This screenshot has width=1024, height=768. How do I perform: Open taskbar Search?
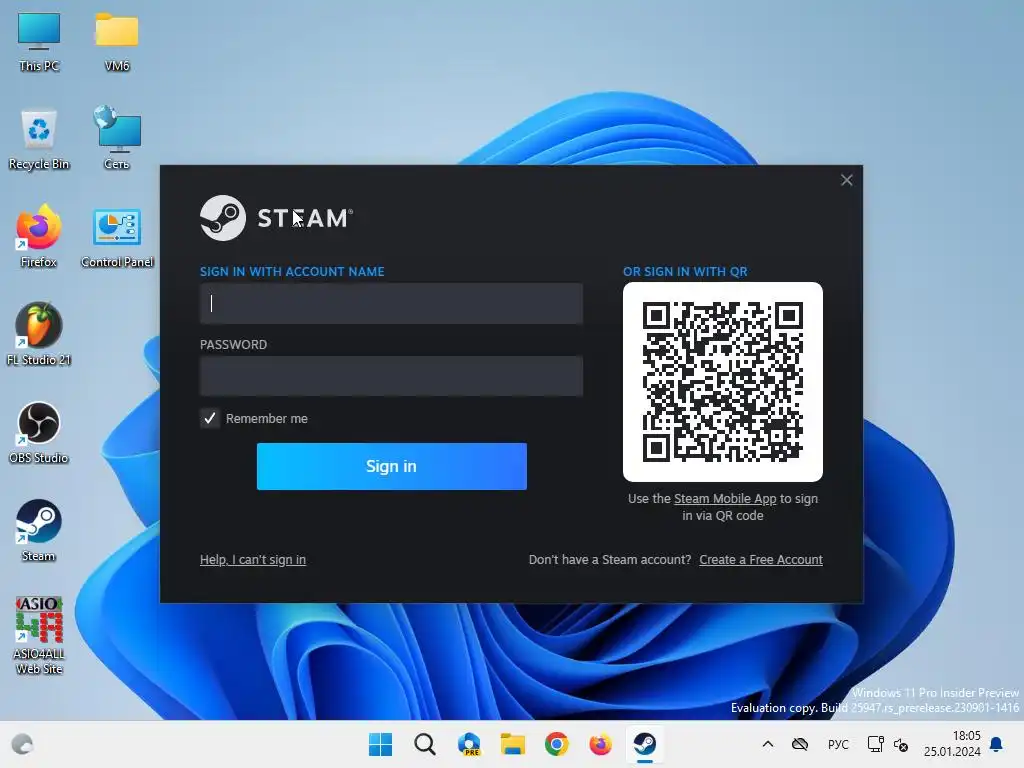click(x=424, y=744)
